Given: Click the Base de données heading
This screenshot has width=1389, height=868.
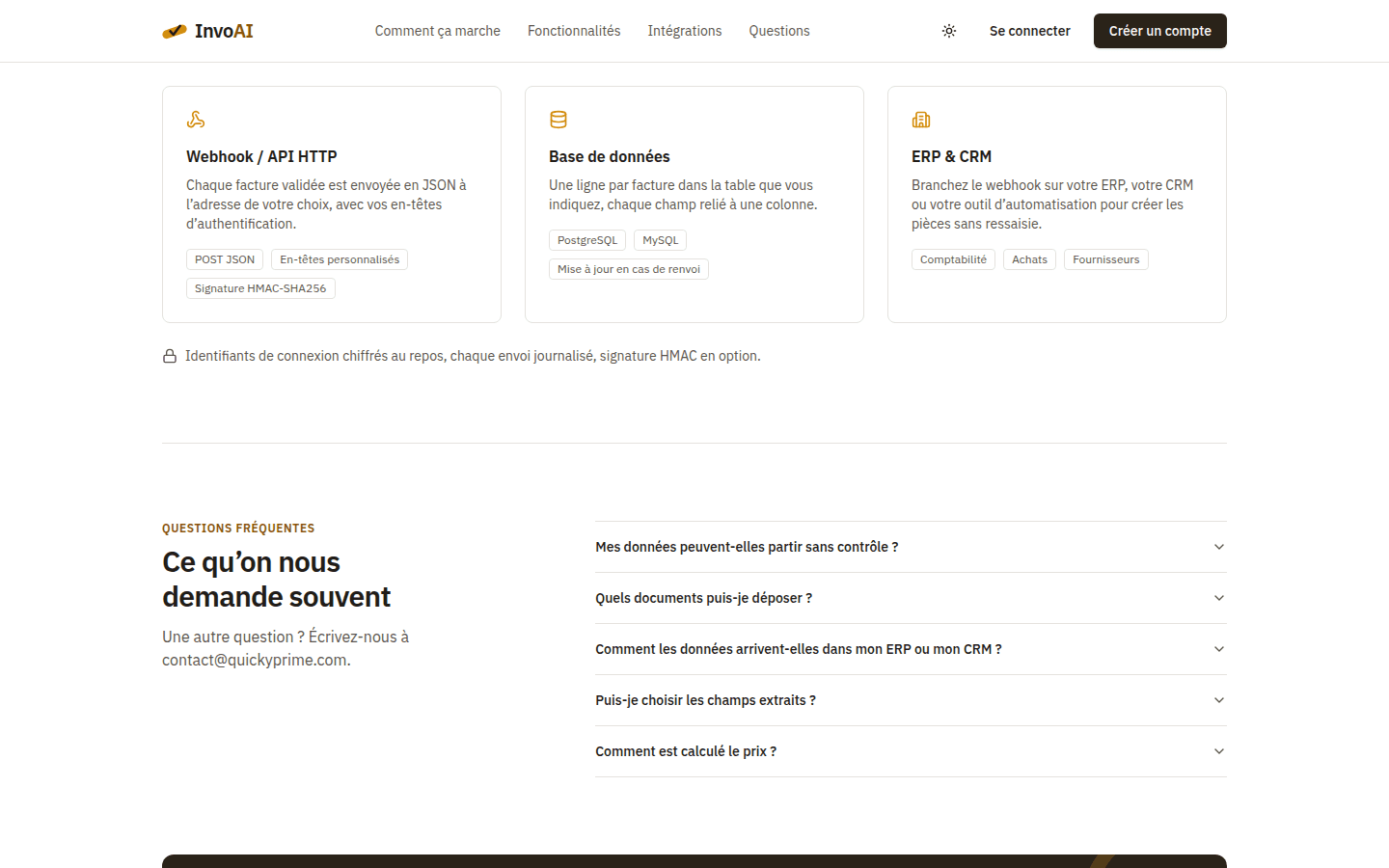Looking at the screenshot, I should [610, 156].
